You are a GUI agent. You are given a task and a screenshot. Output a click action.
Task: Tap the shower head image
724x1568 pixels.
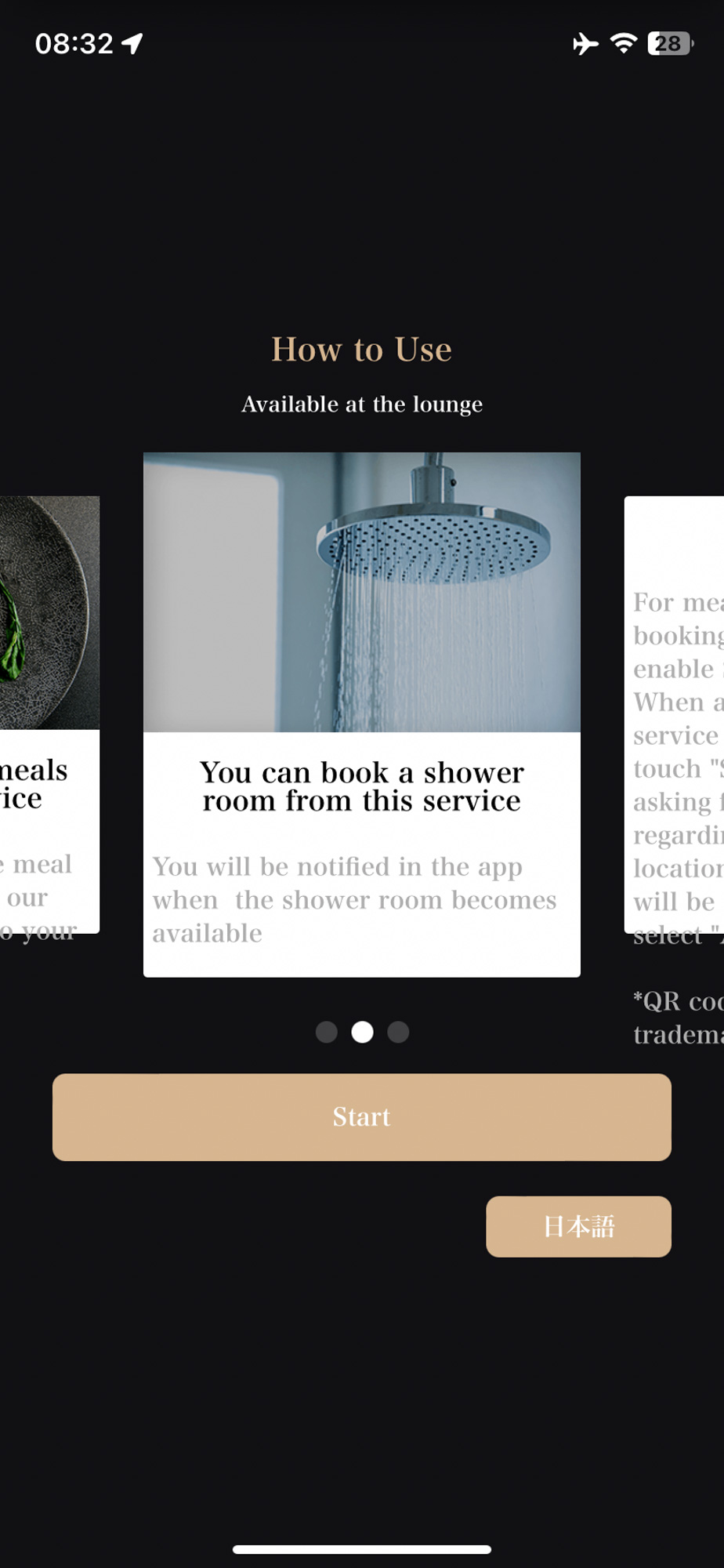(x=362, y=592)
